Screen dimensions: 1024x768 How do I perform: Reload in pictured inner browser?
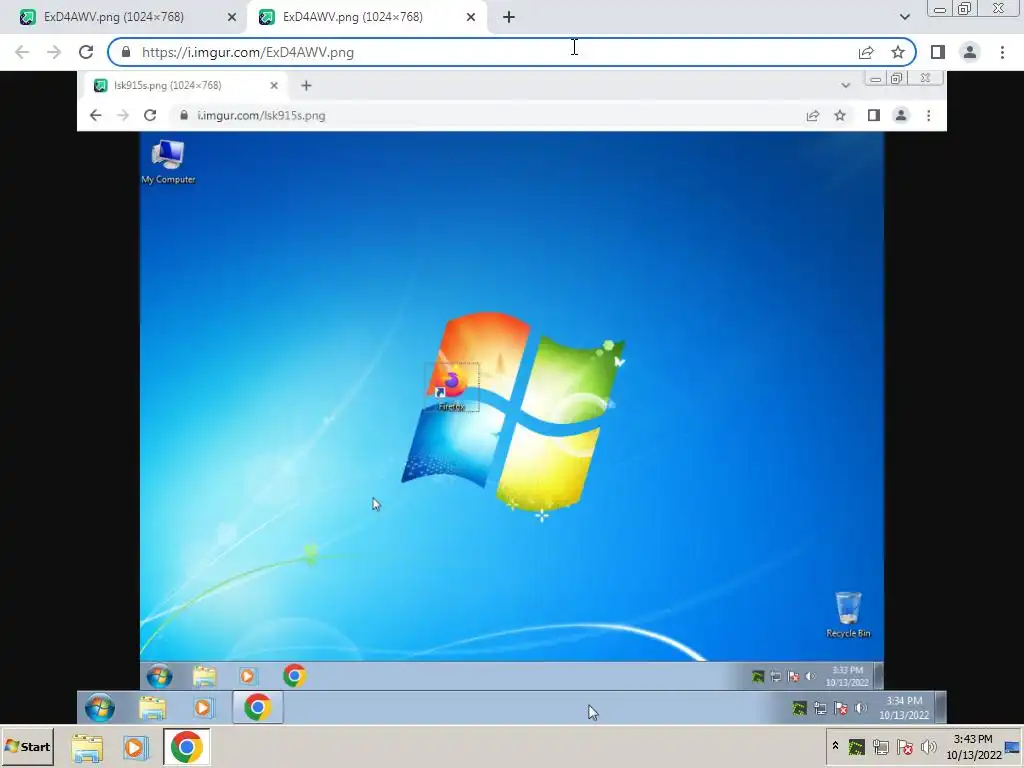(x=150, y=116)
